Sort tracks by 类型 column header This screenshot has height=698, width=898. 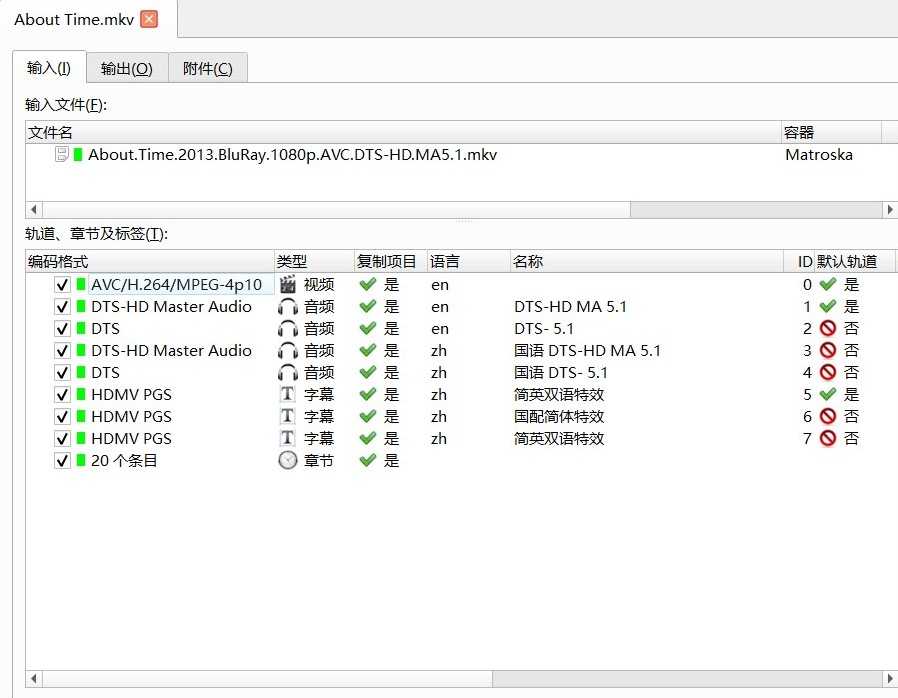[x=314, y=261]
